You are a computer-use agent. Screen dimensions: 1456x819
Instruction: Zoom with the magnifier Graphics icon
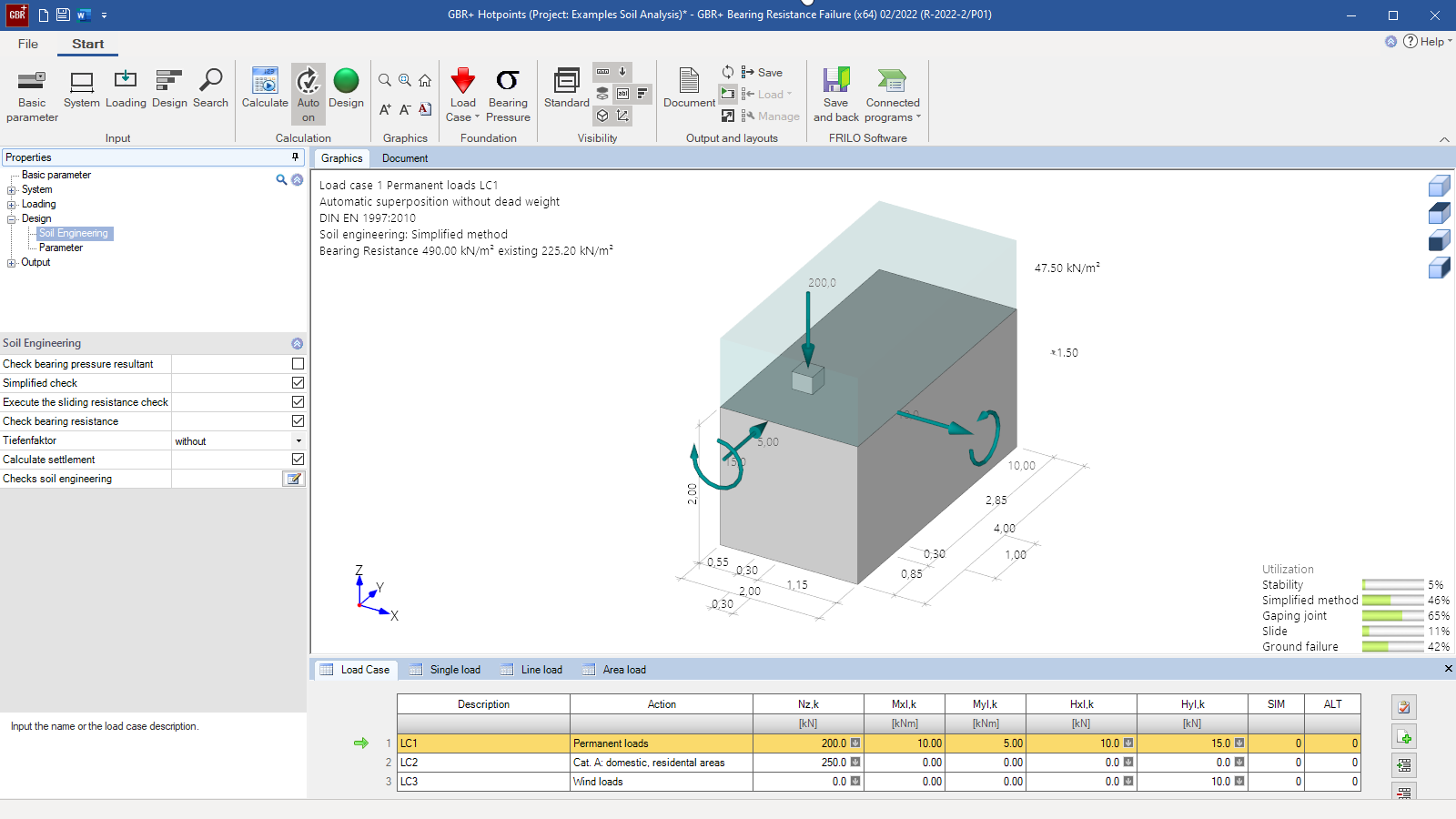click(385, 80)
